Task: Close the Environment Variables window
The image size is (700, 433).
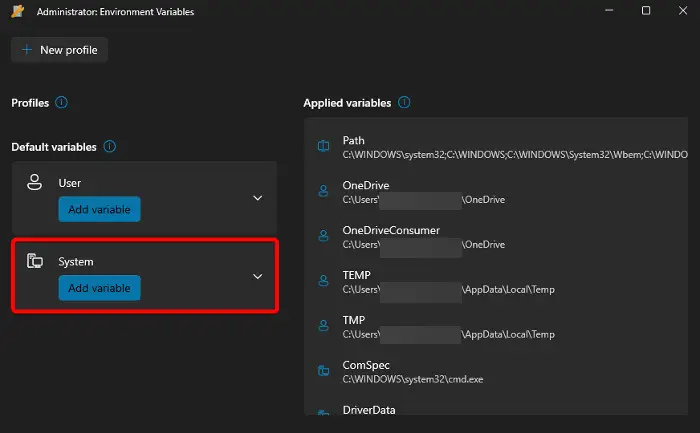Action: coord(683,11)
